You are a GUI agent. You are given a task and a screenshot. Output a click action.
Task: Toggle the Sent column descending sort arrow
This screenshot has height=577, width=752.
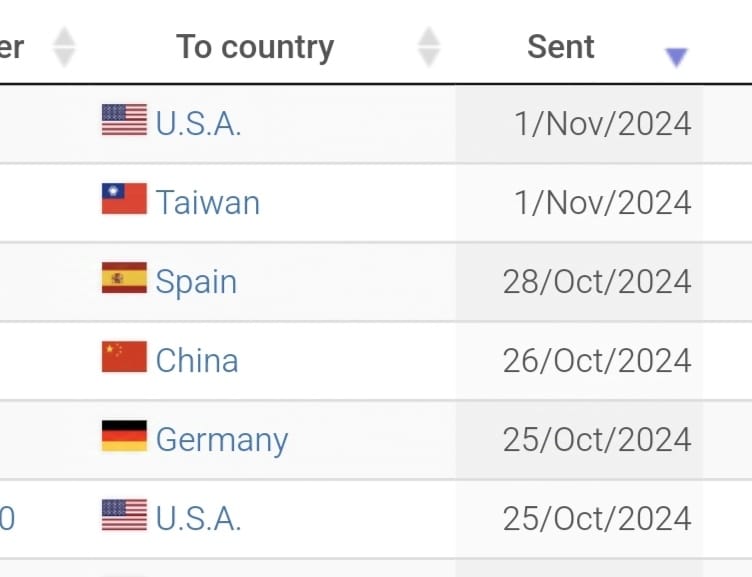(x=676, y=58)
